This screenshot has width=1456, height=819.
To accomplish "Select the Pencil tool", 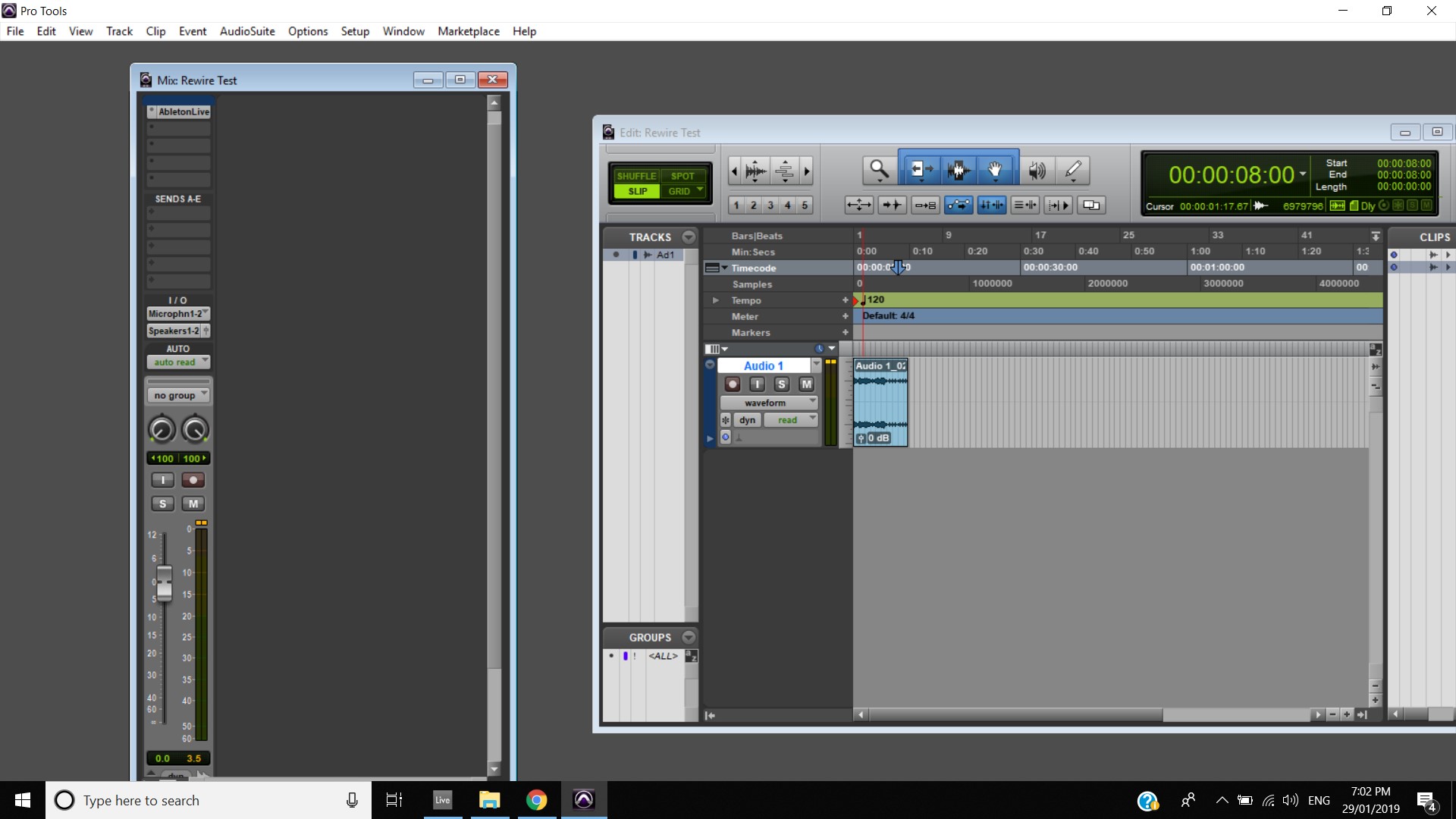I will 1072,170.
